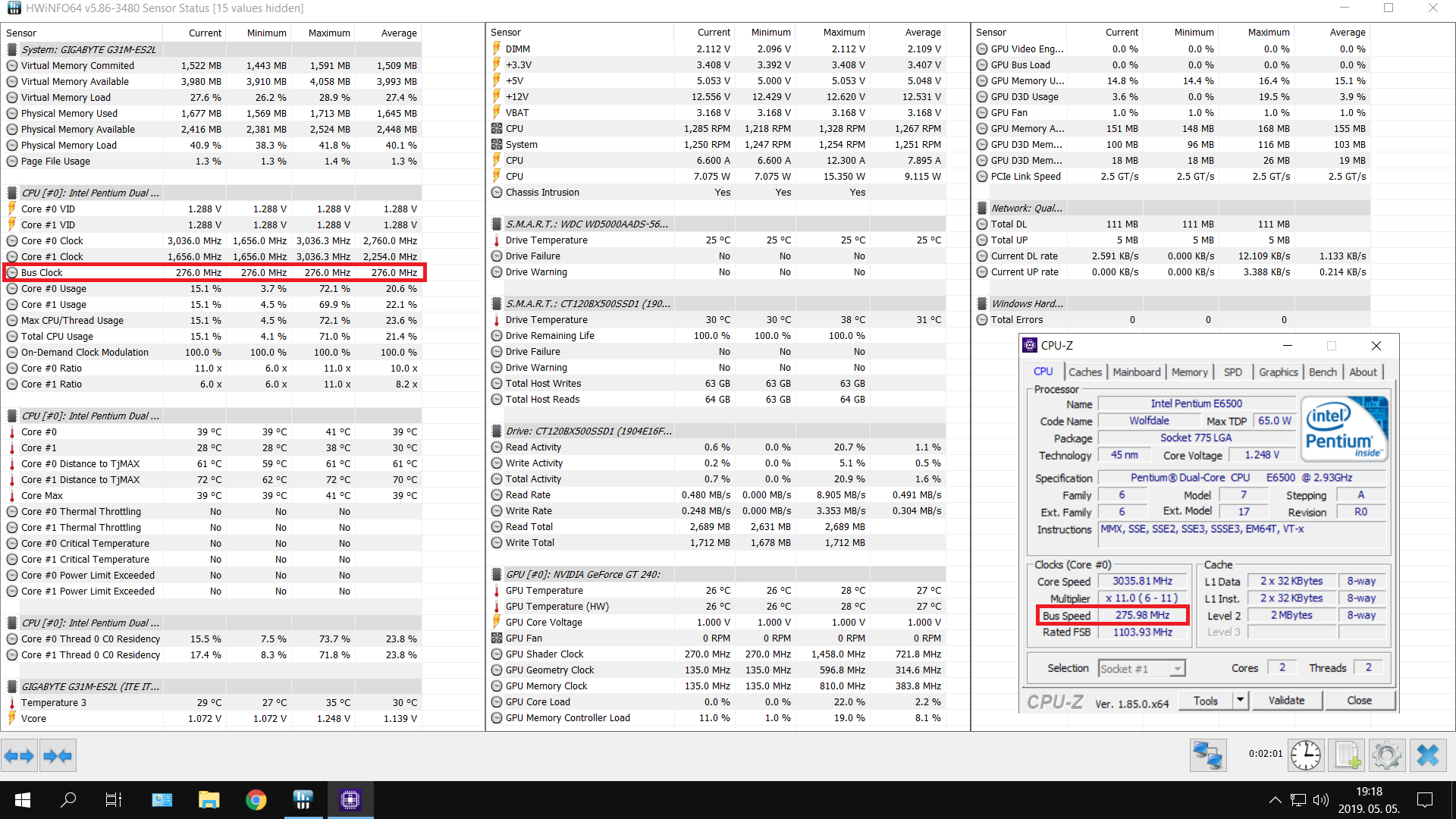Select the Drive: CT120BX500SSD1 group header

pyautogui.click(x=717, y=431)
